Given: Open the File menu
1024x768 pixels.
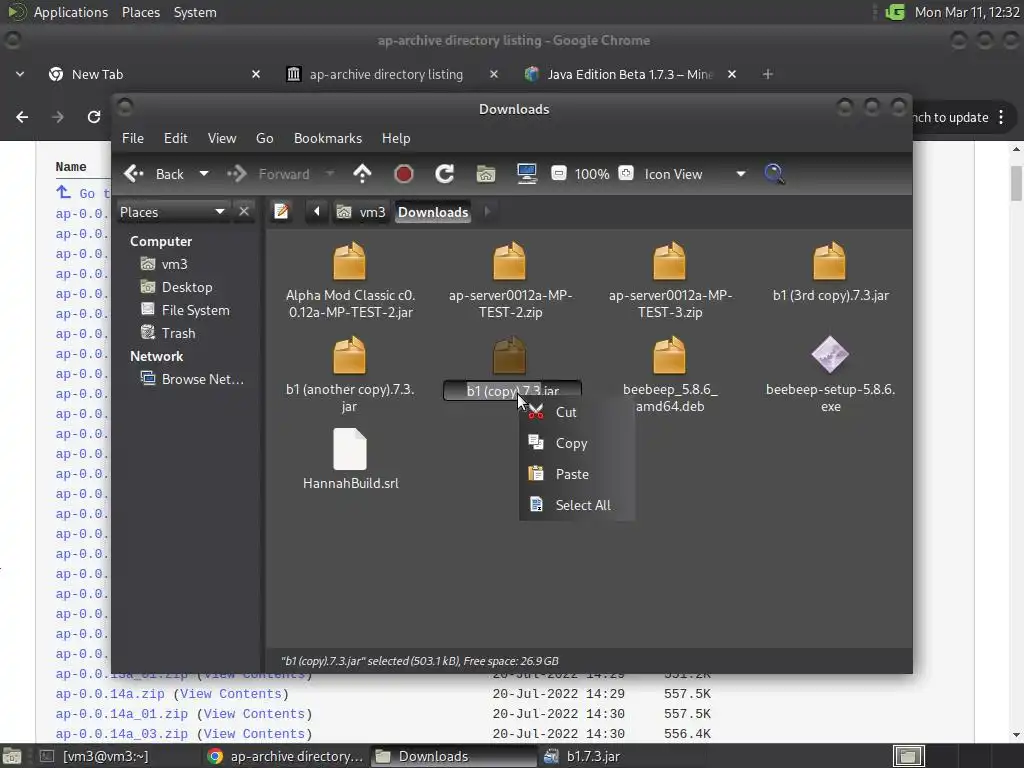Looking at the screenshot, I should point(133,138).
